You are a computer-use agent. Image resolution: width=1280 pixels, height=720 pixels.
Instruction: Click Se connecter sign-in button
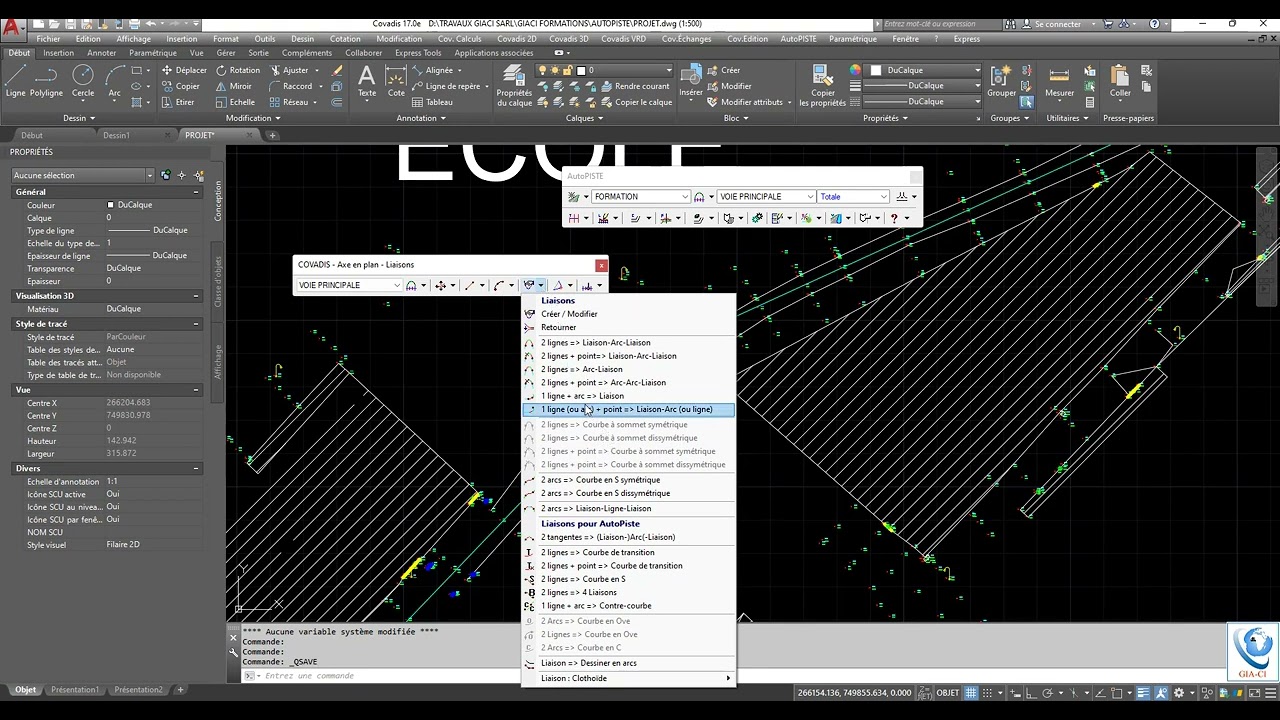point(1051,24)
